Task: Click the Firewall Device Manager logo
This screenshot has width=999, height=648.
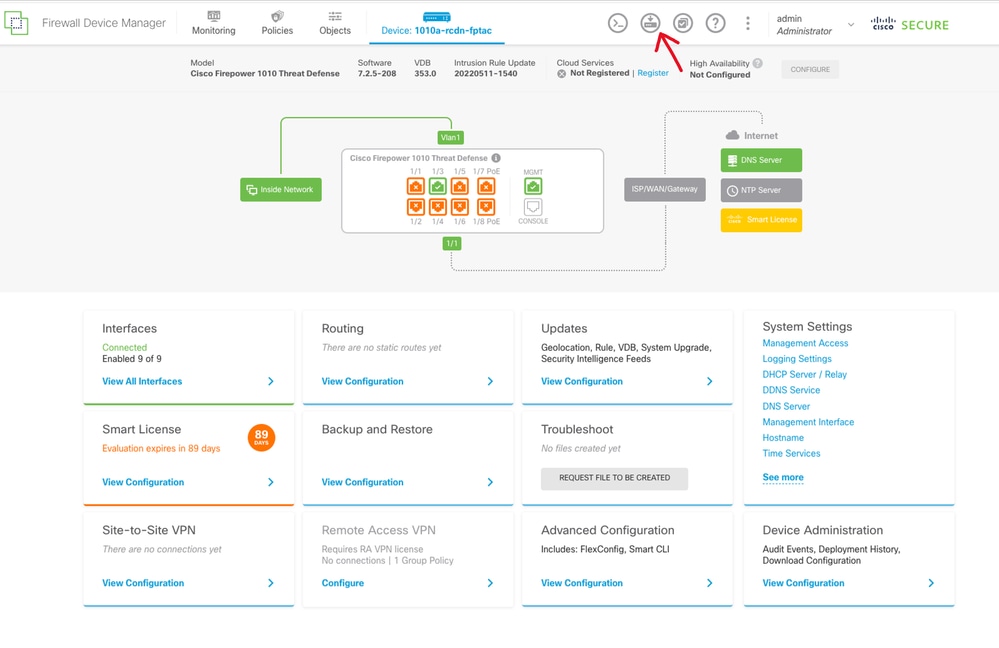Action: coord(16,23)
